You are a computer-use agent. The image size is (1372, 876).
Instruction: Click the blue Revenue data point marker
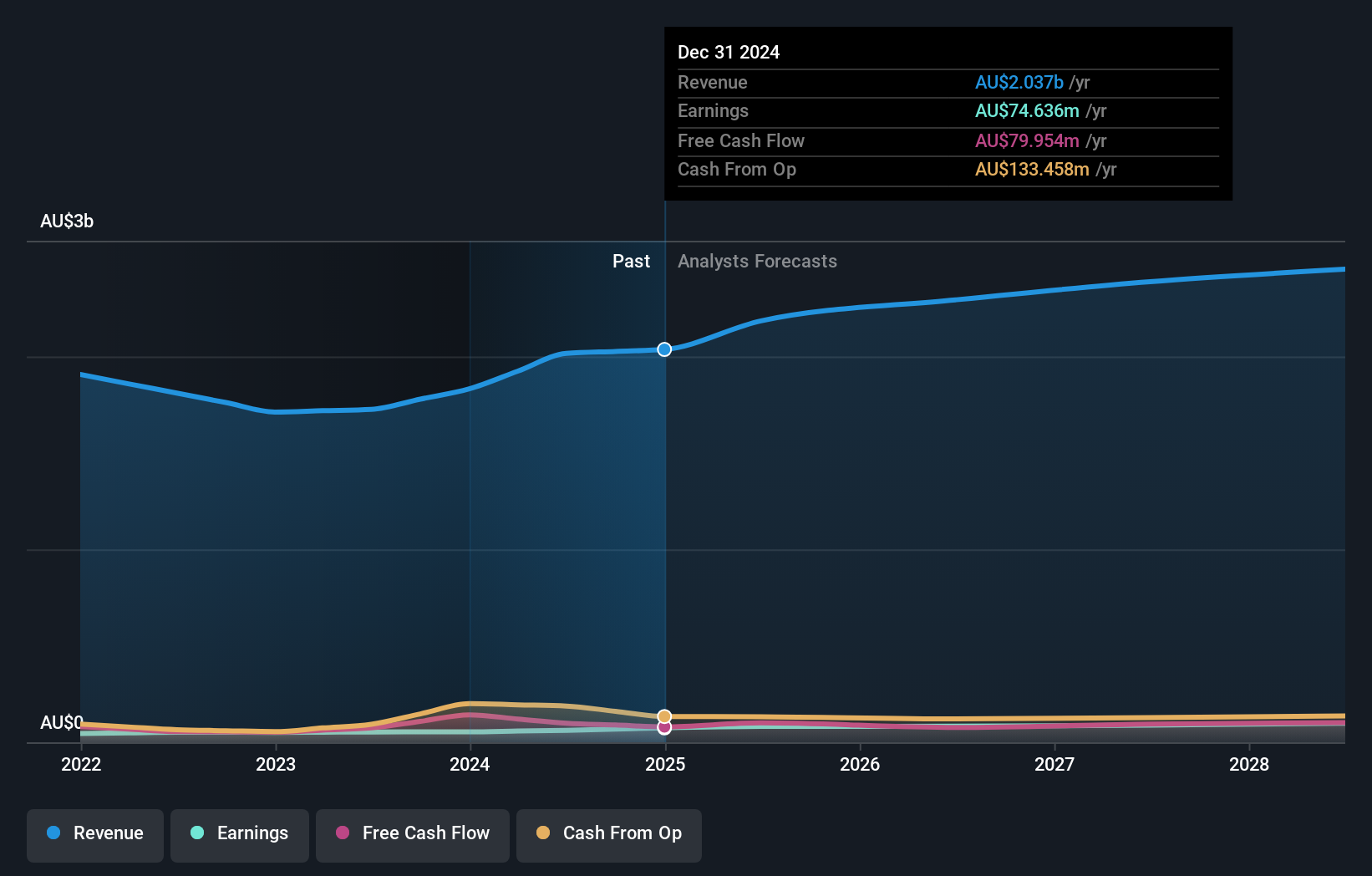click(664, 349)
